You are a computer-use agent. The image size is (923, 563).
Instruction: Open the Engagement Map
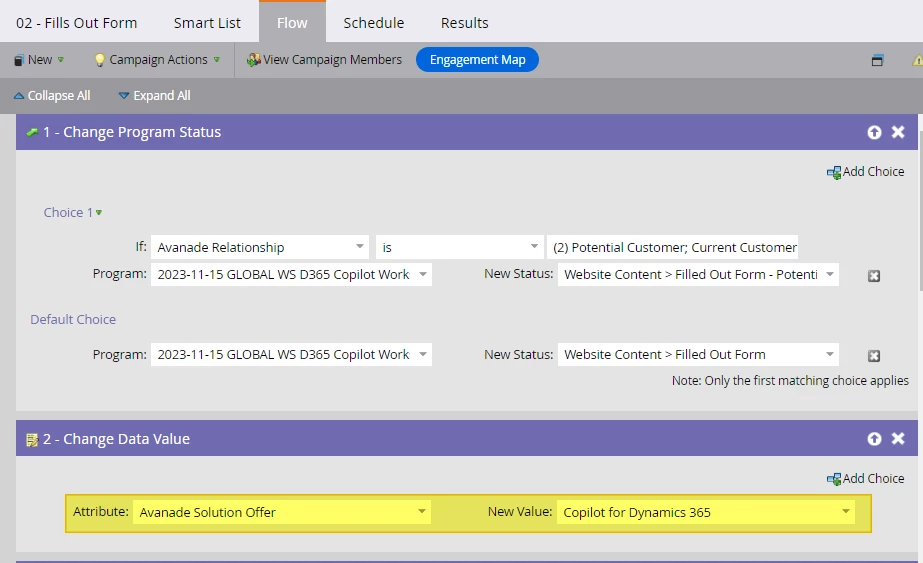pyautogui.click(x=477, y=59)
